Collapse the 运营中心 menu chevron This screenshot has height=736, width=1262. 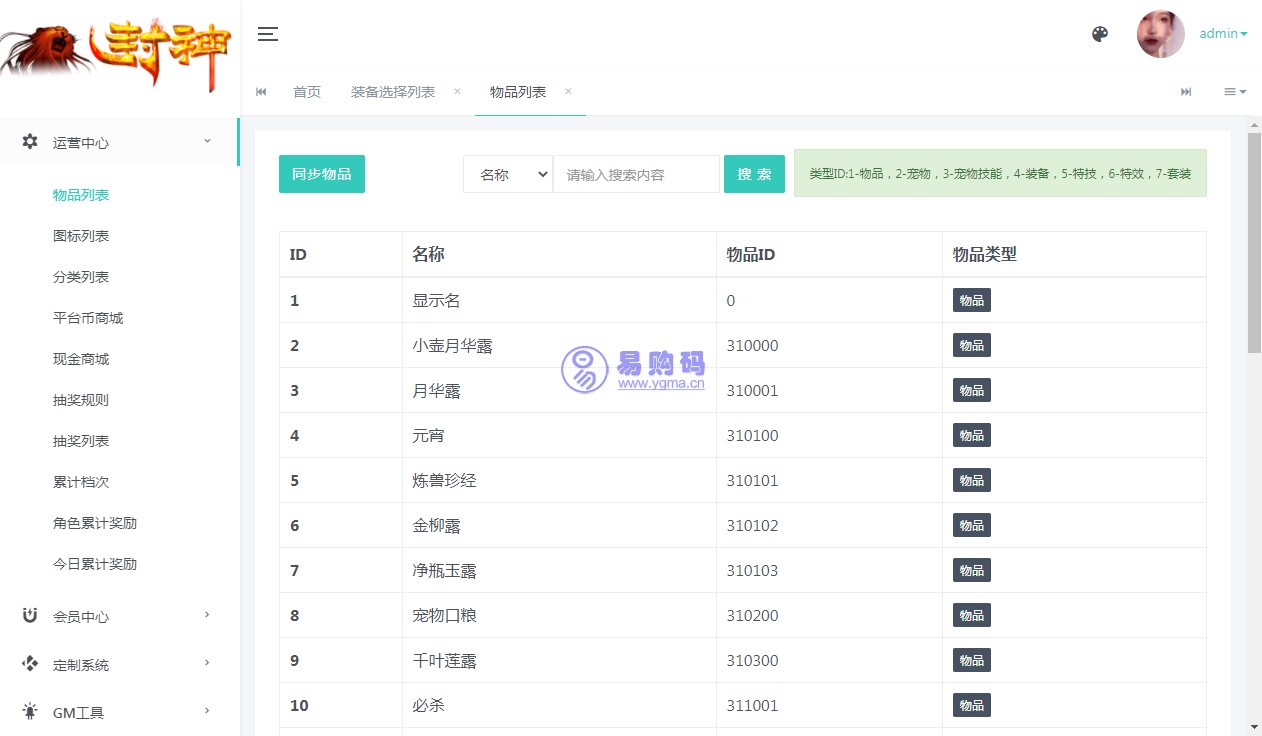pyautogui.click(x=207, y=141)
